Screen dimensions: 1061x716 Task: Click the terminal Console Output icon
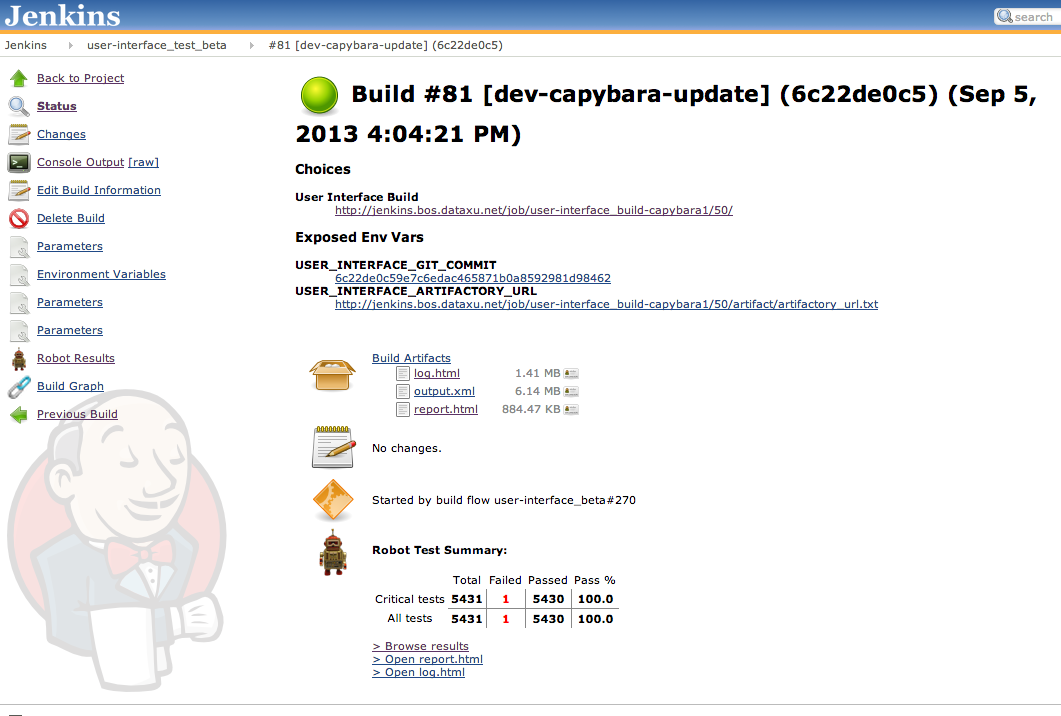point(19,162)
